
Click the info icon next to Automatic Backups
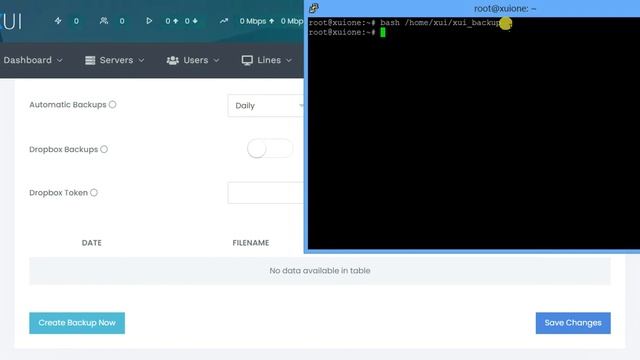click(x=112, y=104)
